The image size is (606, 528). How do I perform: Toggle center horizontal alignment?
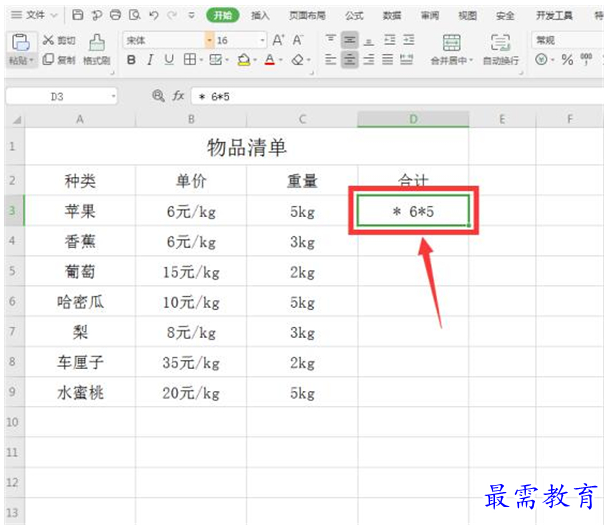349,60
